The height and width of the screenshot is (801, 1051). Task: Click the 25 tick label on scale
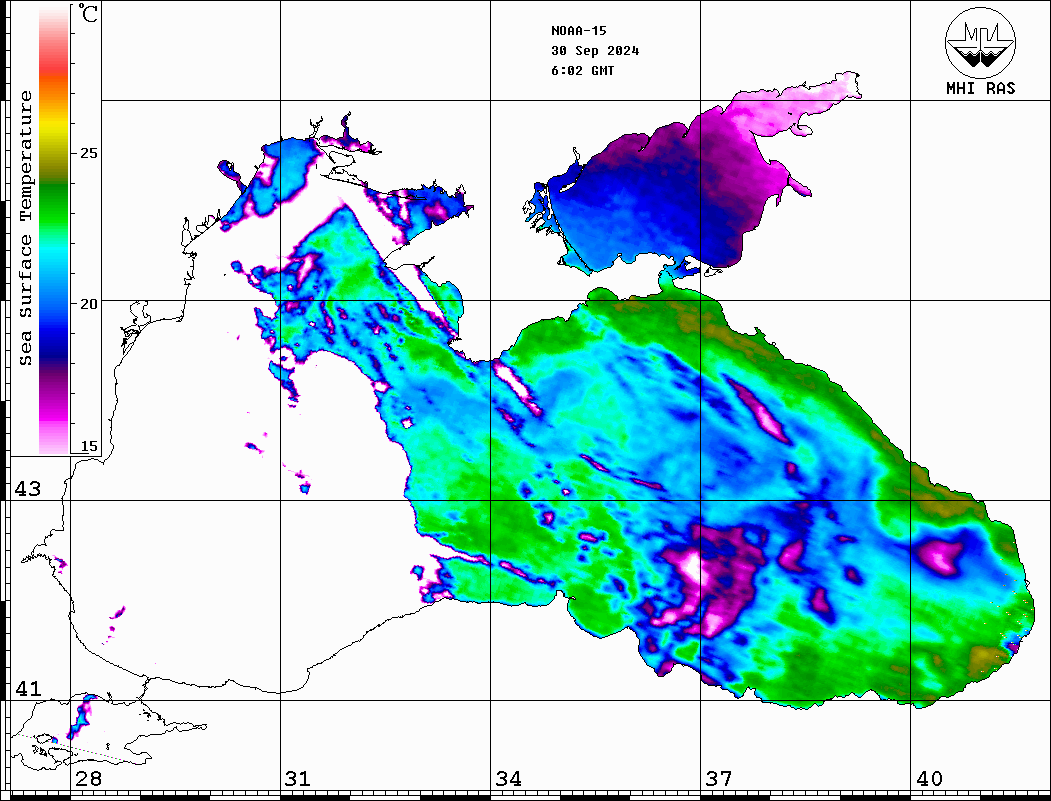[88, 153]
